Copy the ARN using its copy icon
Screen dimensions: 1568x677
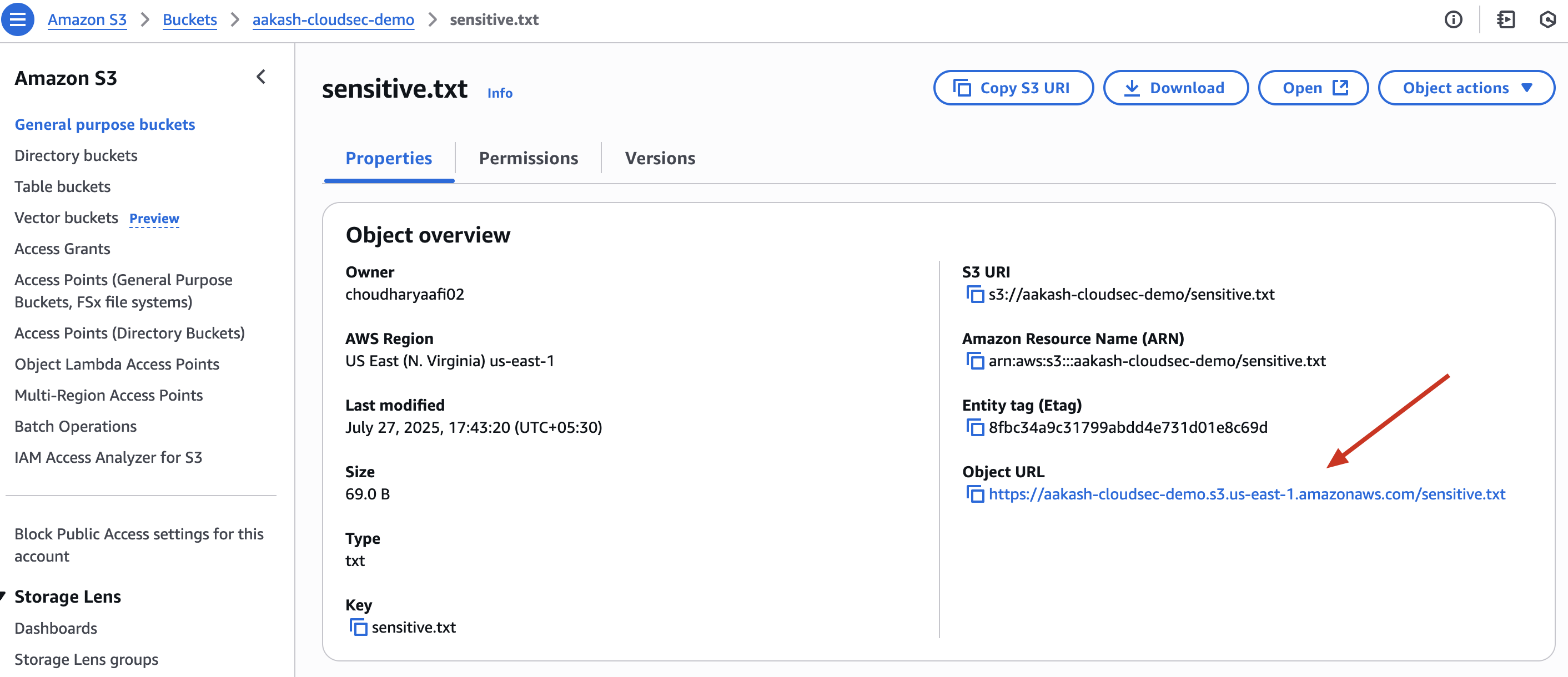(x=974, y=361)
